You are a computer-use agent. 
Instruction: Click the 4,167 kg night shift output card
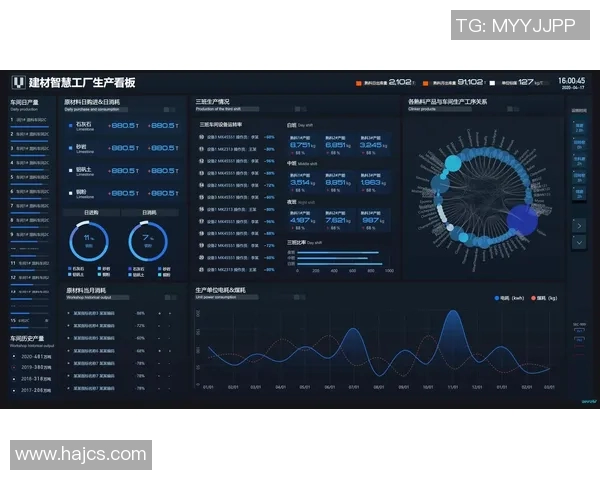[302, 220]
